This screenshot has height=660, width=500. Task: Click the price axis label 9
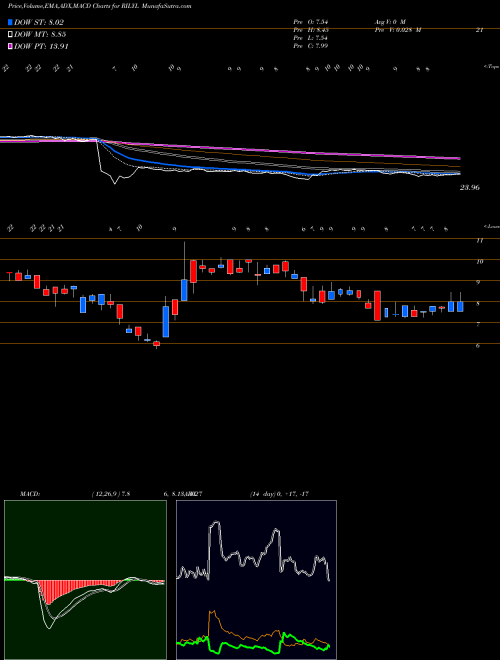478,283
